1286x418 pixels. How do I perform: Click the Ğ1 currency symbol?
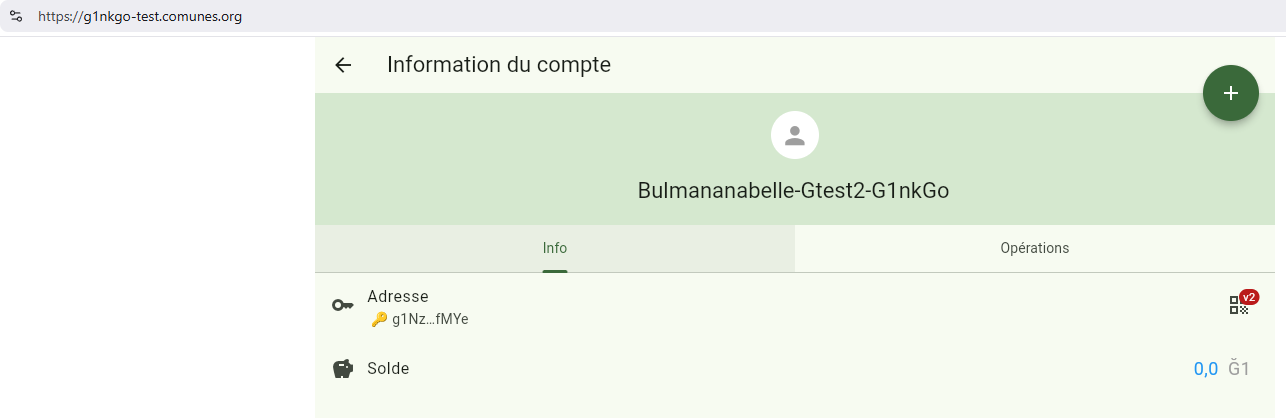coord(1239,369)
